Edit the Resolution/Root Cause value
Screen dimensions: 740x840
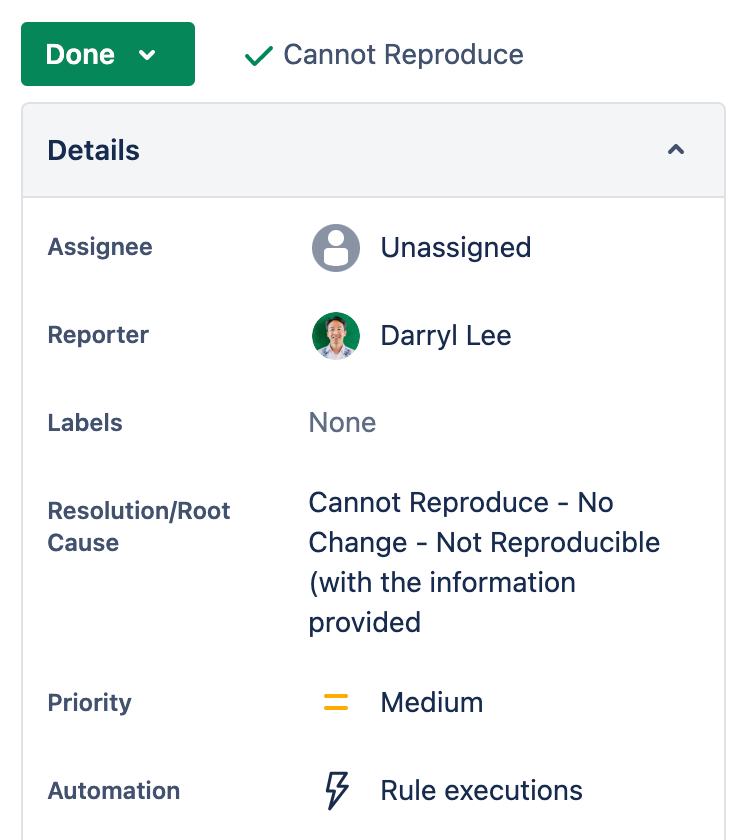484,562
